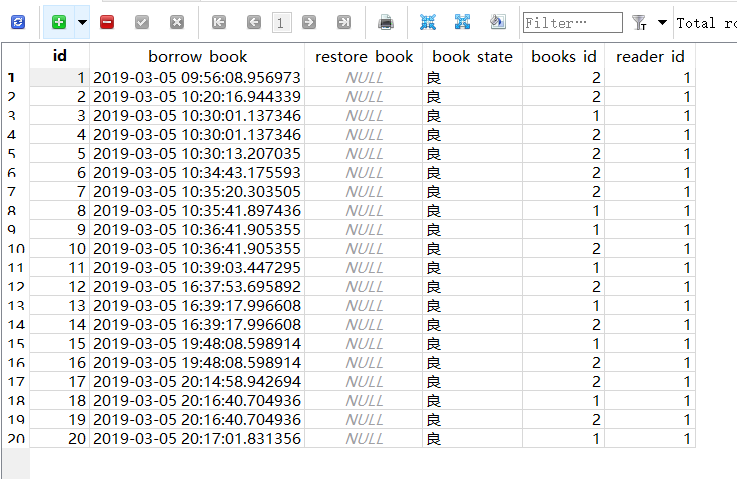Click the shrink columns icon

point(428,22)
